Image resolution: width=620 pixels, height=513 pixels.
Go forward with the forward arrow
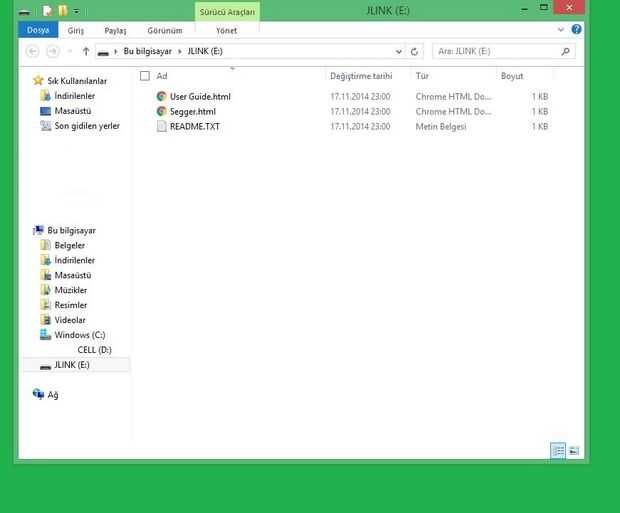point(53,51)
